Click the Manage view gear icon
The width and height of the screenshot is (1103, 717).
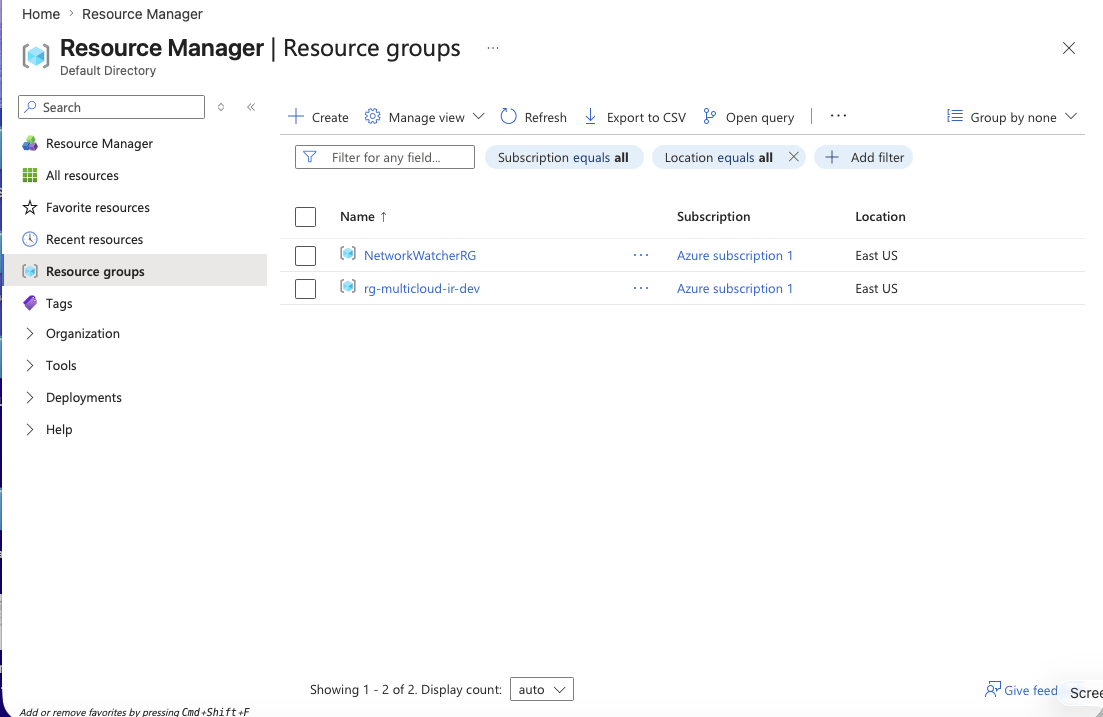pos(372,117)
